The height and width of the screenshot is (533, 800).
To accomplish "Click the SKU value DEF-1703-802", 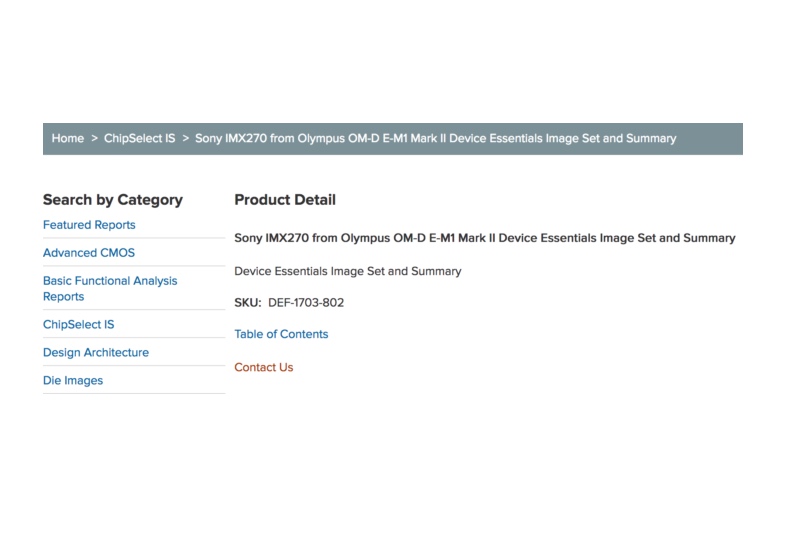I will point(306,303).
